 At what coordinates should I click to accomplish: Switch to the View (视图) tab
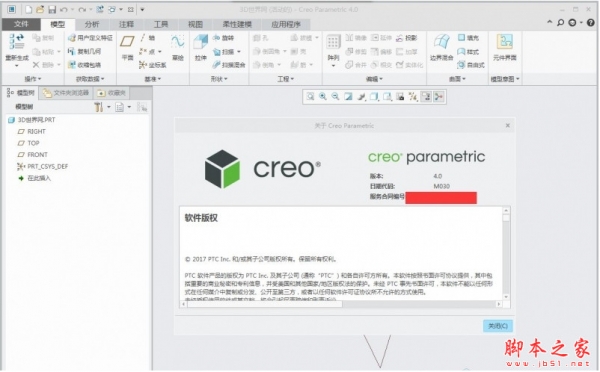195,24
